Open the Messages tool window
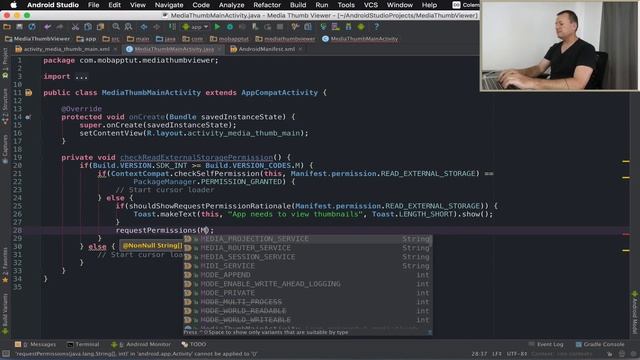 click(36, 344)
